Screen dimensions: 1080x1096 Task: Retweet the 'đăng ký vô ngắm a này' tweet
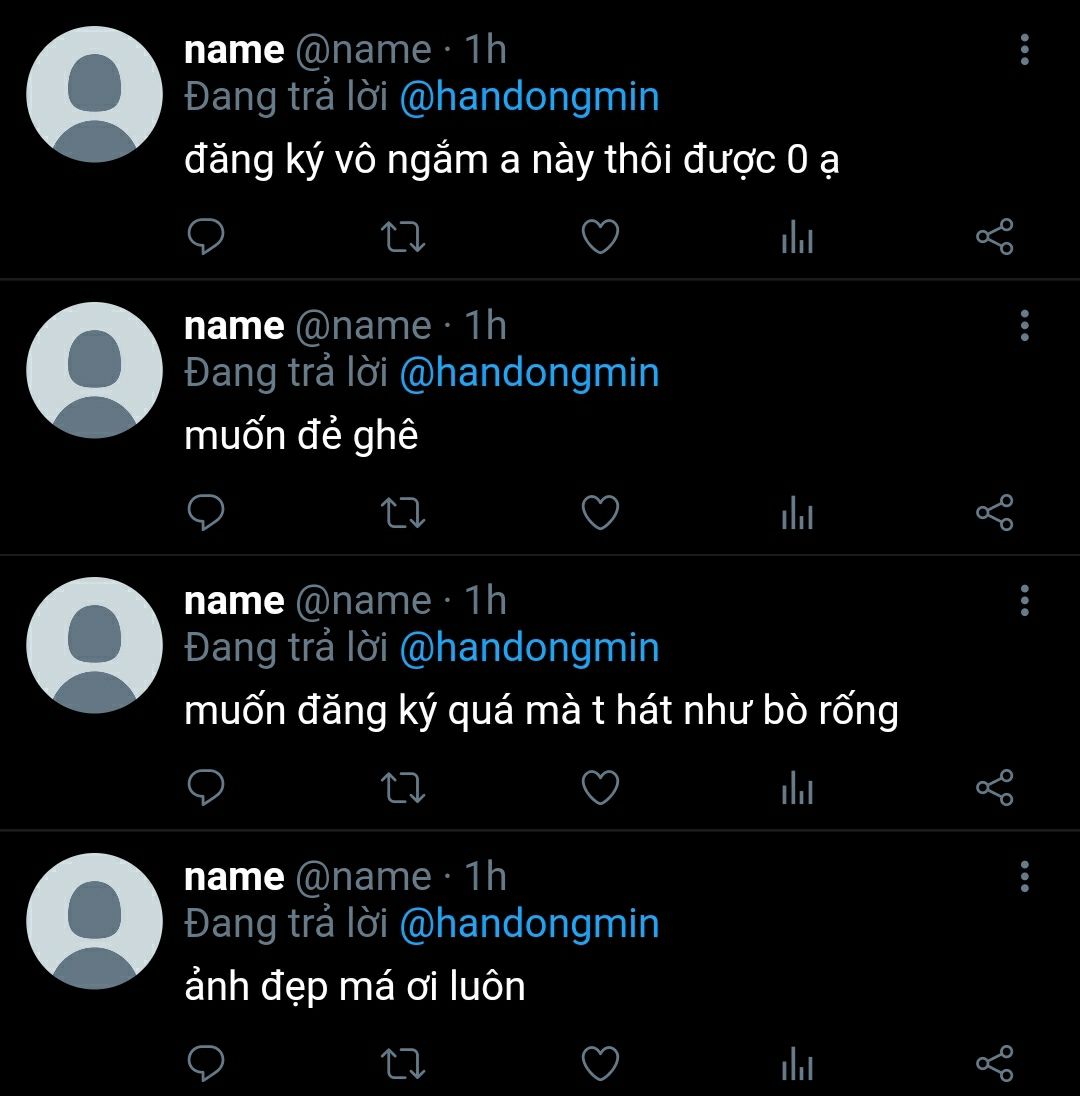click(x=403, y=236)
